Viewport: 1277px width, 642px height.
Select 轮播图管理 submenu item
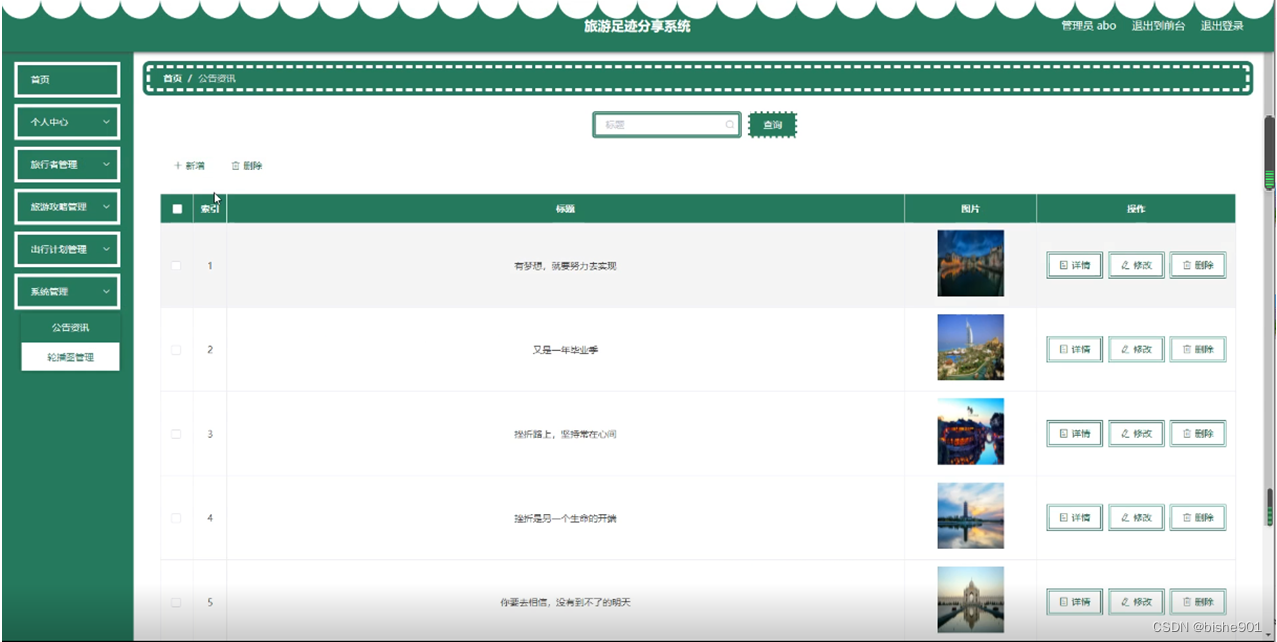pos(70,357)
